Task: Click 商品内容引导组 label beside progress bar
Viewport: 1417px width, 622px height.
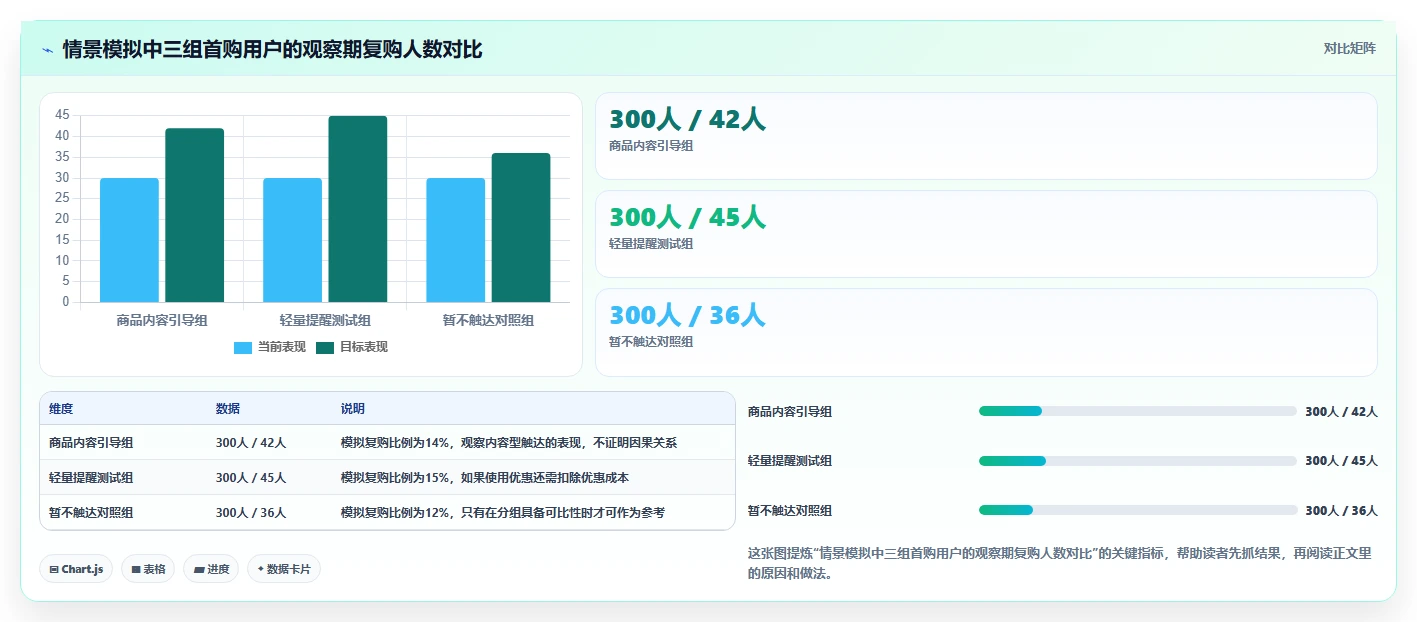Action: pos(790,411)
